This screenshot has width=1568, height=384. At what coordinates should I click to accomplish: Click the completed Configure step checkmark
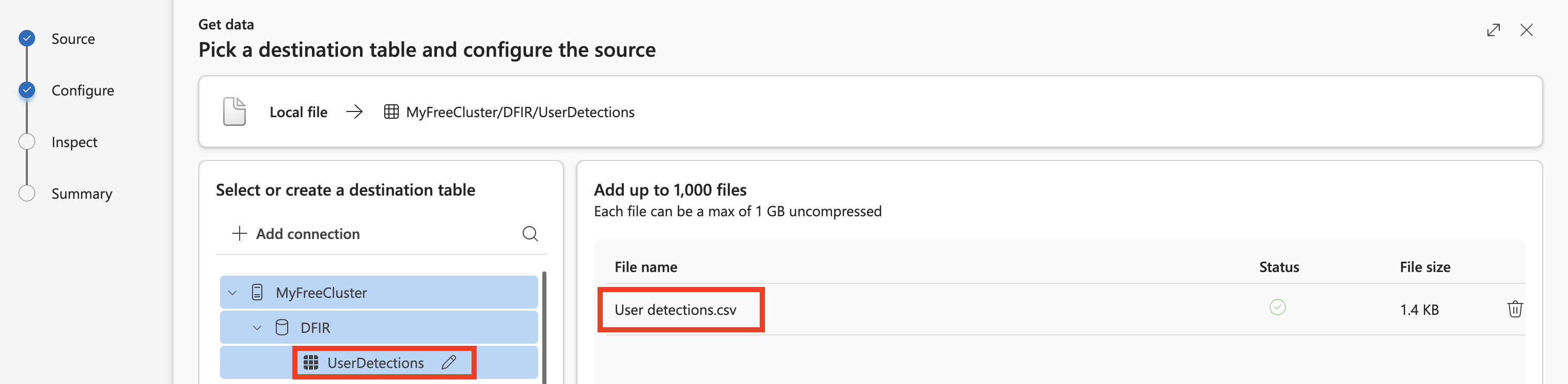[x=27, y=91]
